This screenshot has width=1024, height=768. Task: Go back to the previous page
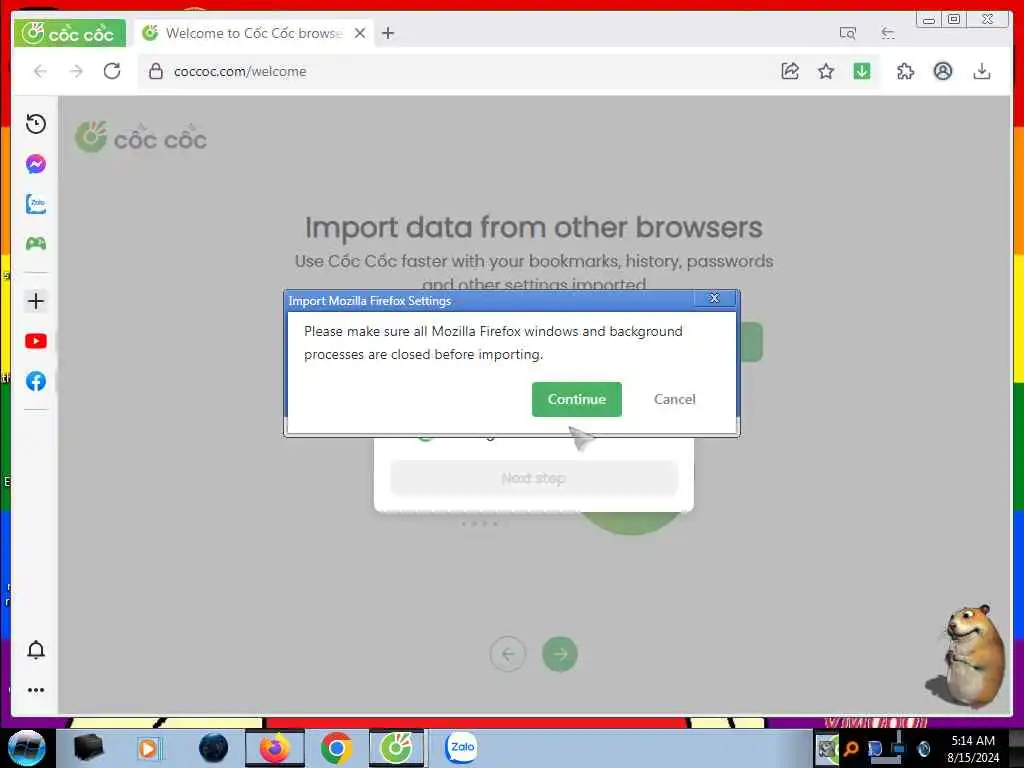coord(40,71)
